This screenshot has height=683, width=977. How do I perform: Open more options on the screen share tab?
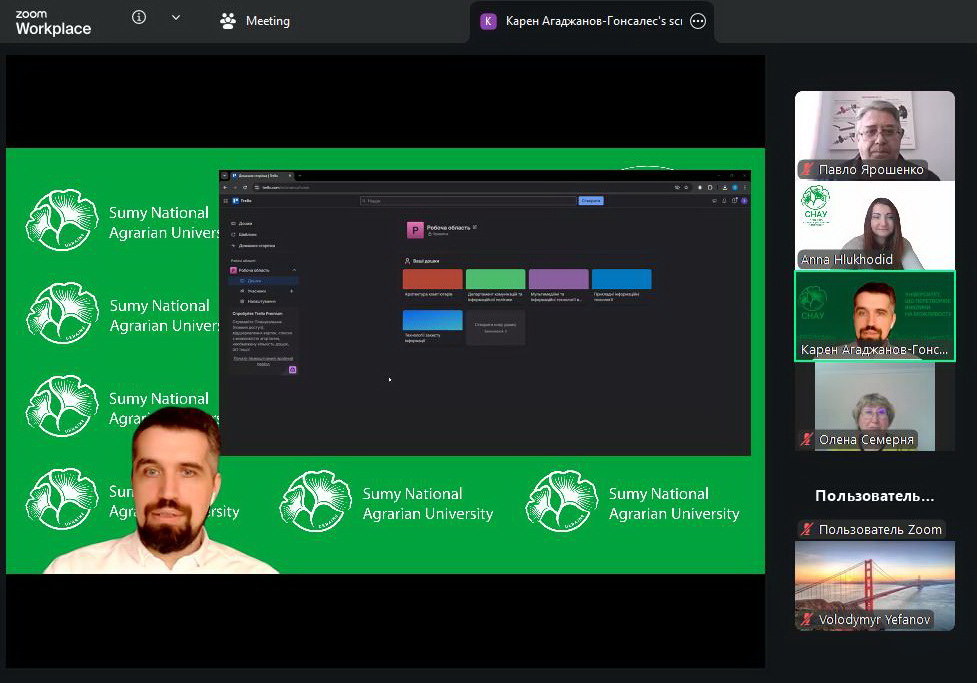(x=698, y=21)
